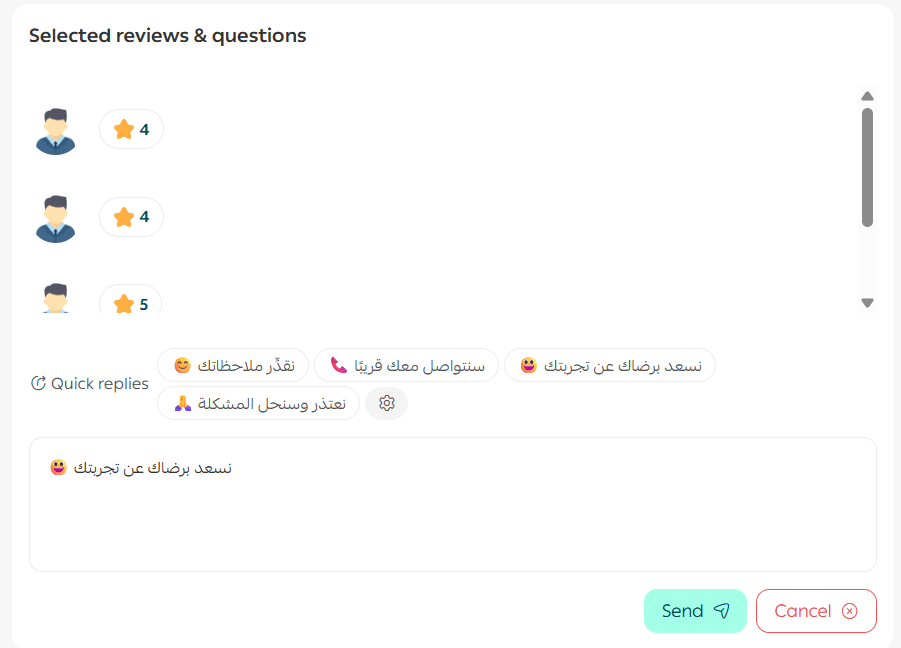
Task: Click the second review's 4-star rating badge
Action: tap(131, 217)
